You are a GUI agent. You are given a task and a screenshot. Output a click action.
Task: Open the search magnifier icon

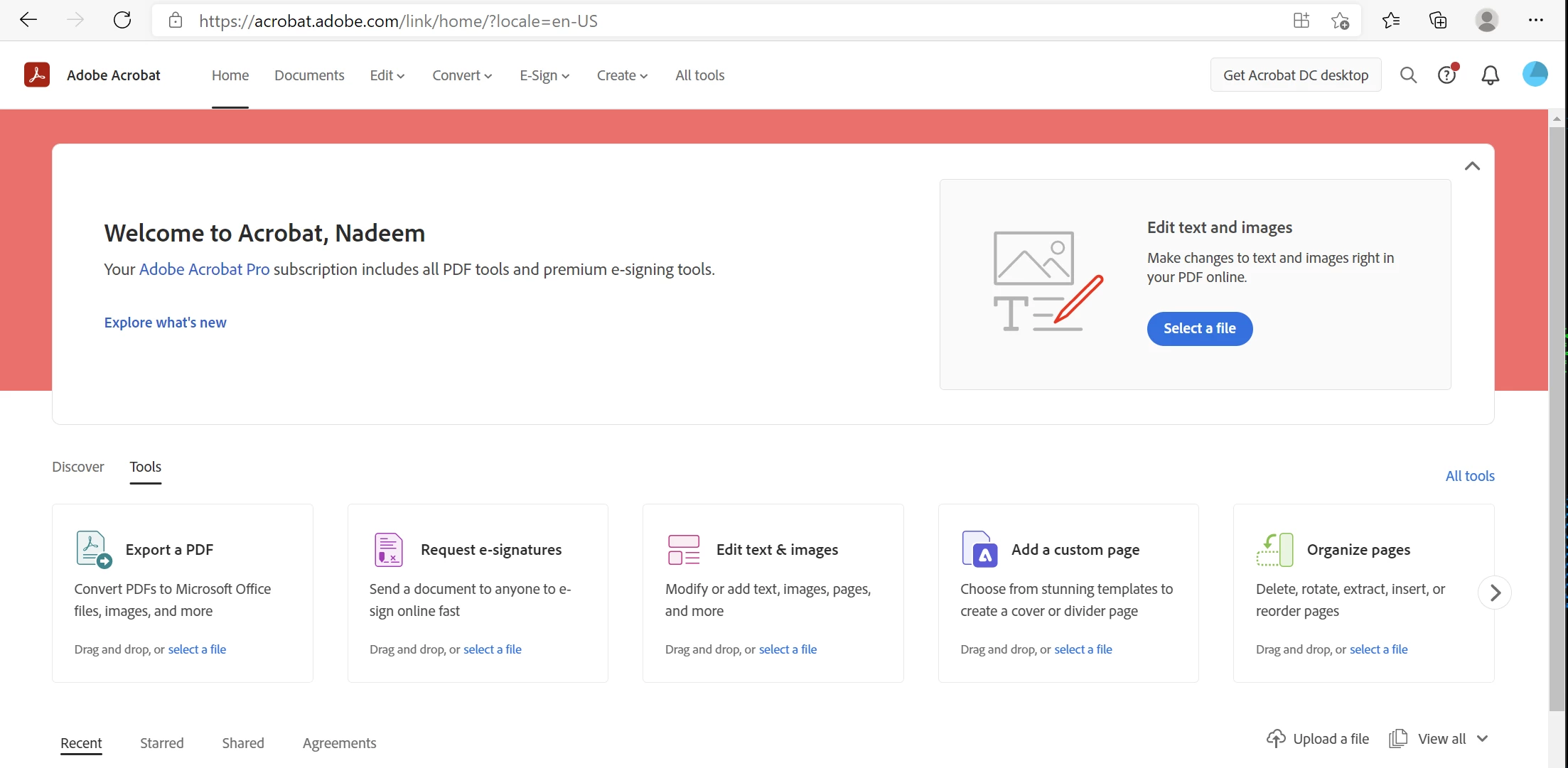click(1408, 75)
